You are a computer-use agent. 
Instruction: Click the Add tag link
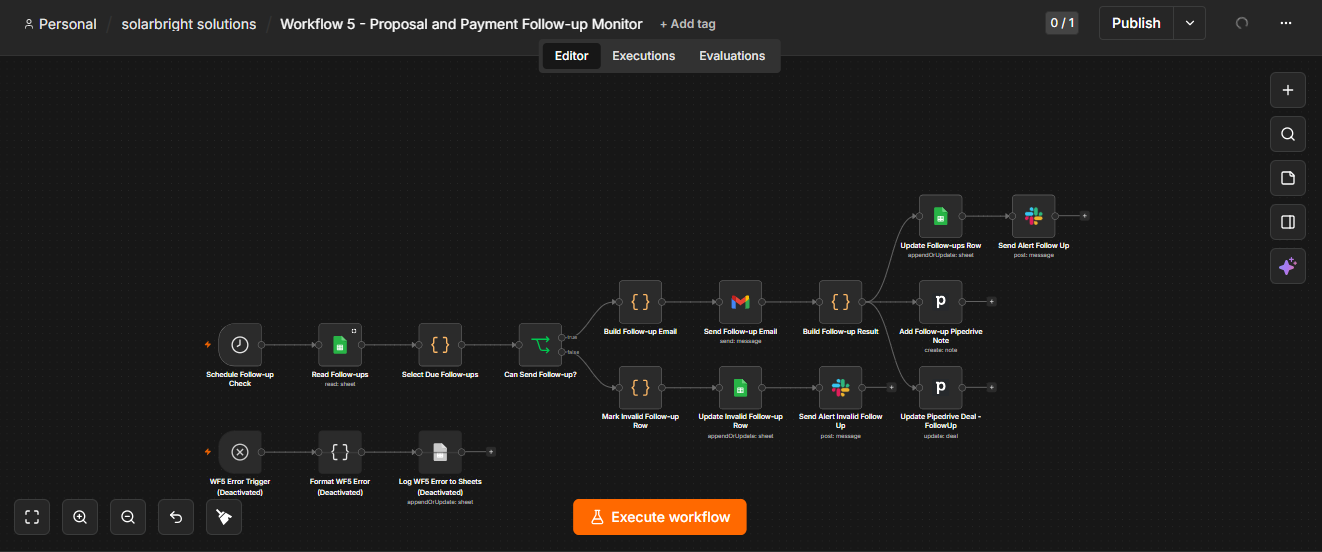point(688,24)
